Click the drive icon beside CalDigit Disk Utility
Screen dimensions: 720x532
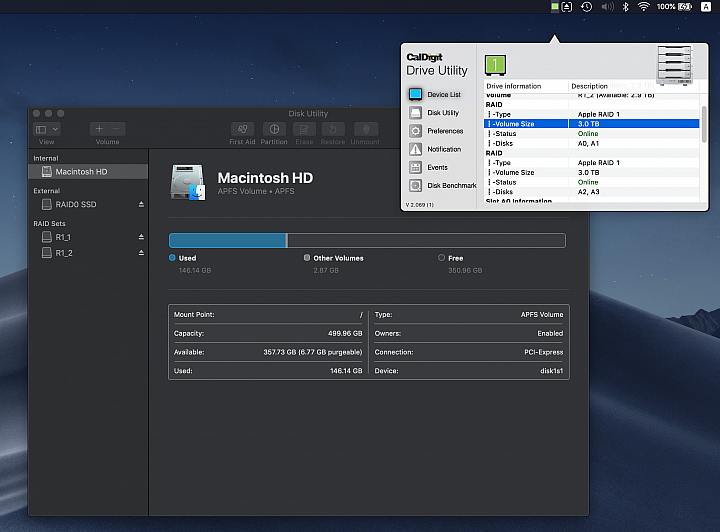(416, 112)
